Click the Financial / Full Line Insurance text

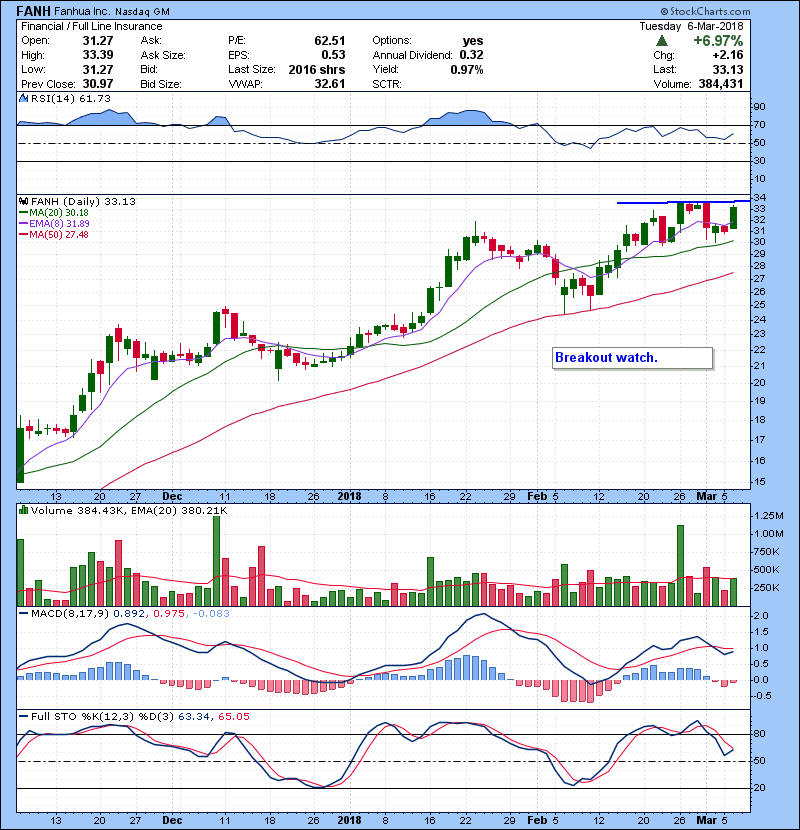click(92, 26)
